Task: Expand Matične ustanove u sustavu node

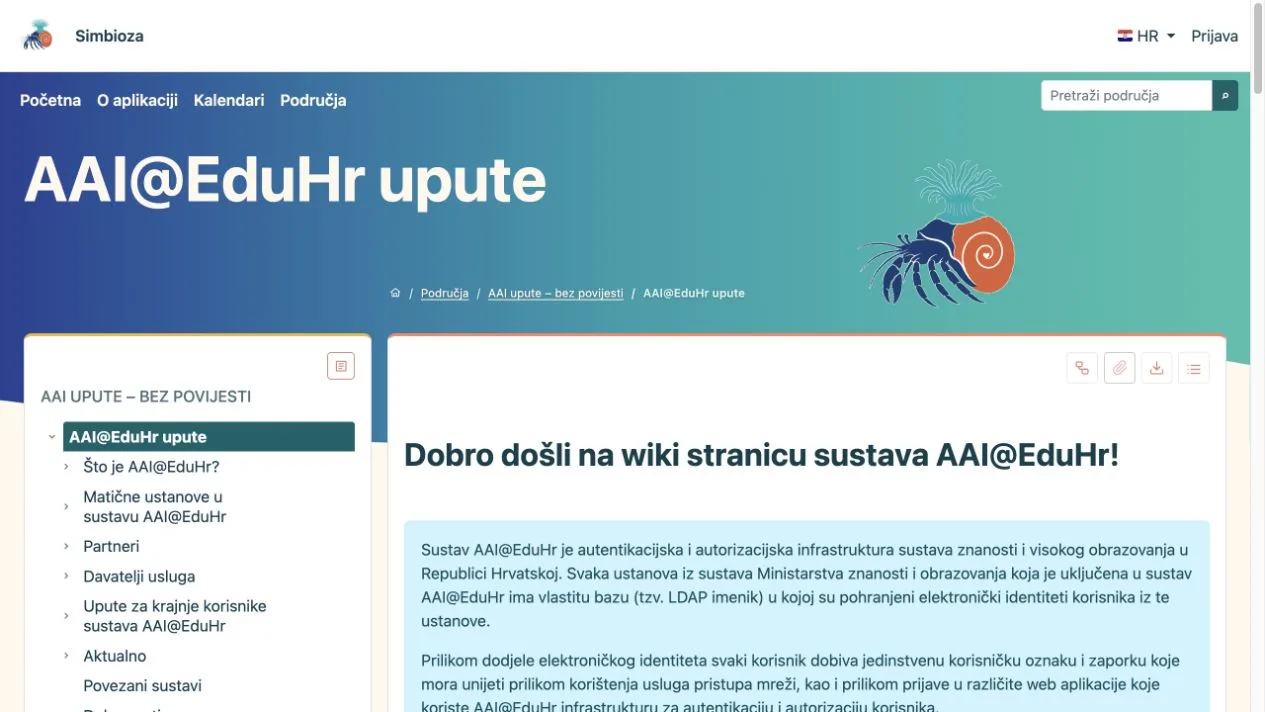Action: (x=66, y=507)
